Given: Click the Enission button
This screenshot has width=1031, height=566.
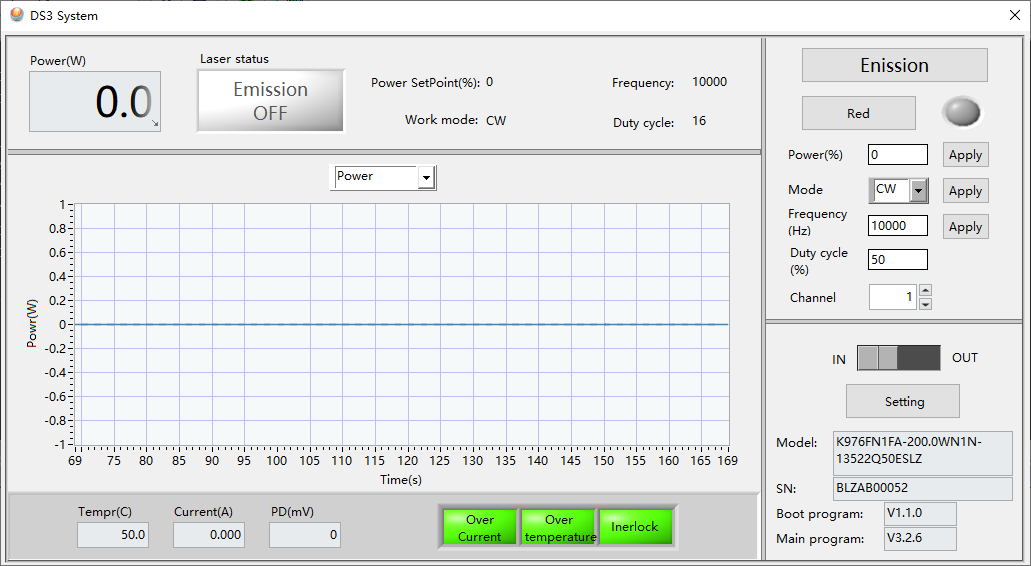Looking at the screenshot, I should click(894, 65).
